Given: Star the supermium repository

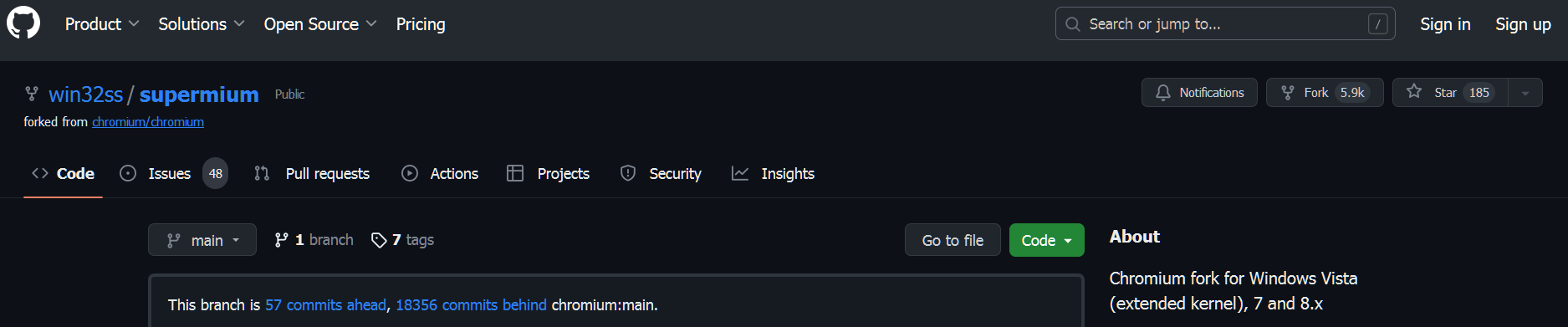Looking at the screenshot, I should (x=1450, y=92).
